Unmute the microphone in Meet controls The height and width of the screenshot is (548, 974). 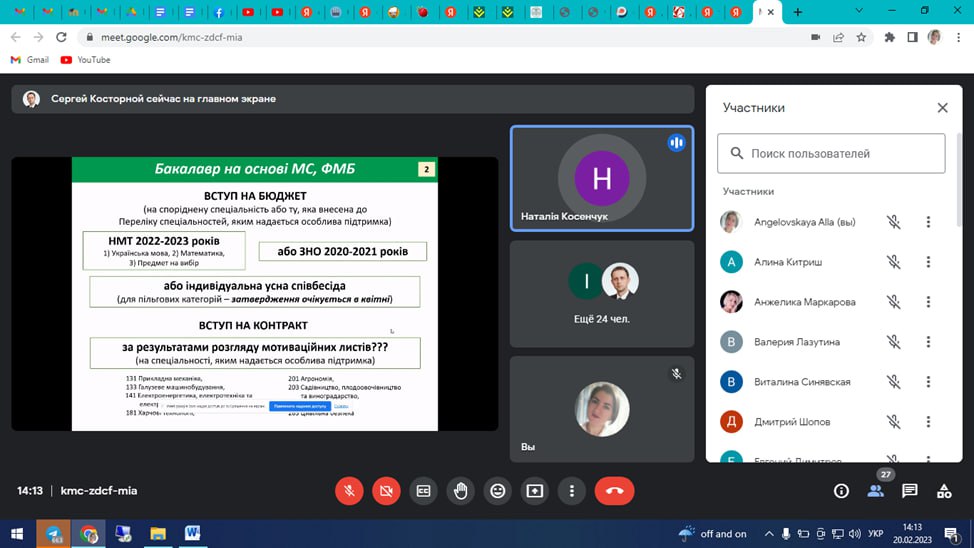click(x=349, y=491)
